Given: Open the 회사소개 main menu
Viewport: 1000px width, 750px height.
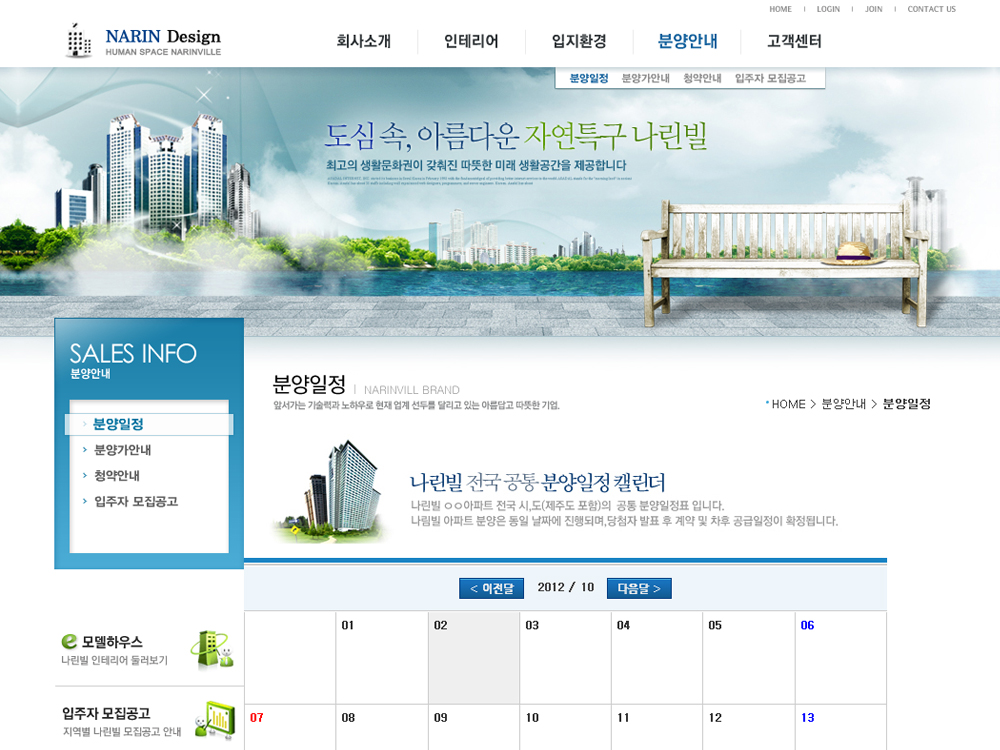Looking at the screenshot, I should click(363, 42).
